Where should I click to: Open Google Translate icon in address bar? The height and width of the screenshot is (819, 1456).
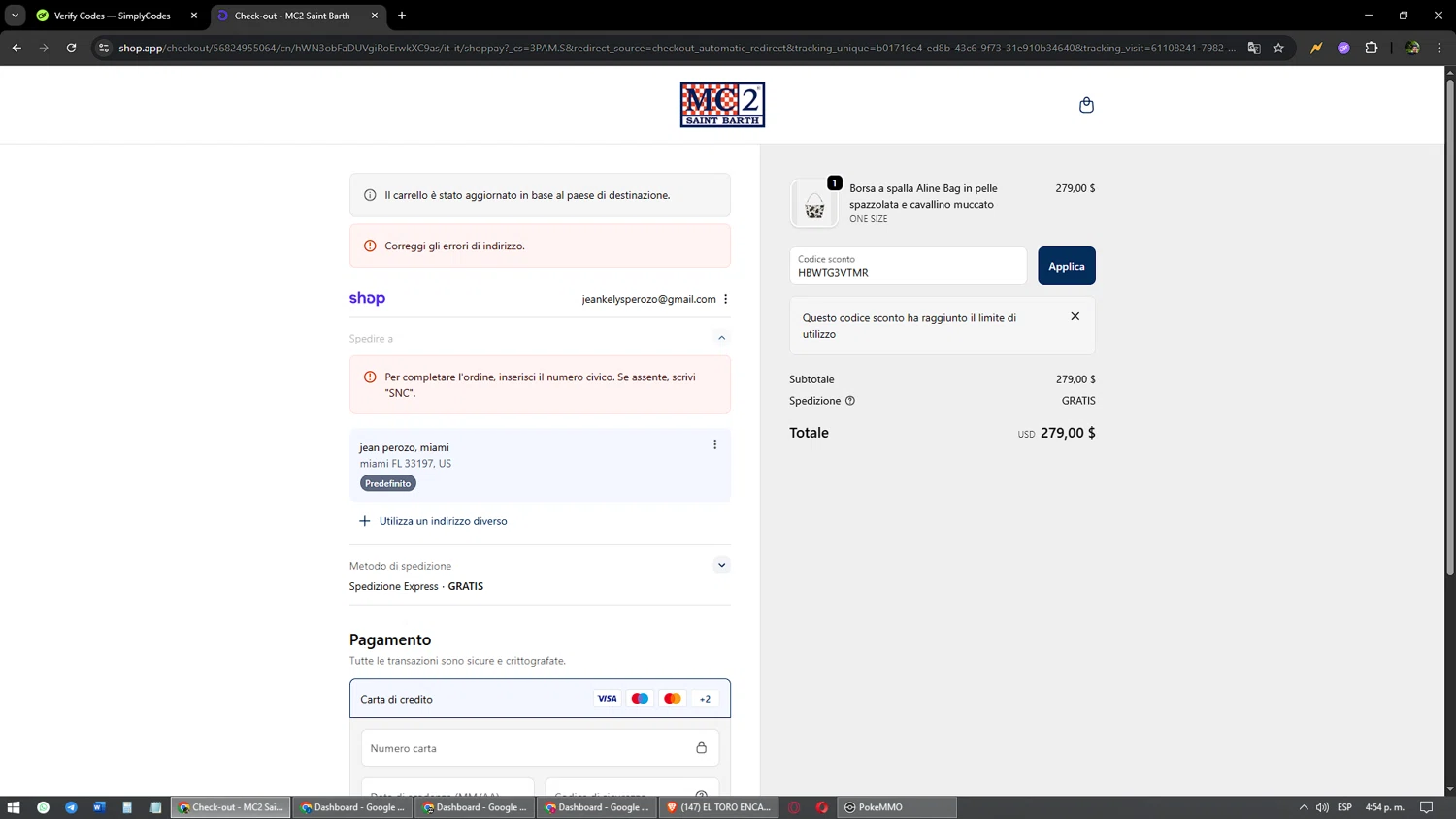click(x=1254, y=48)
